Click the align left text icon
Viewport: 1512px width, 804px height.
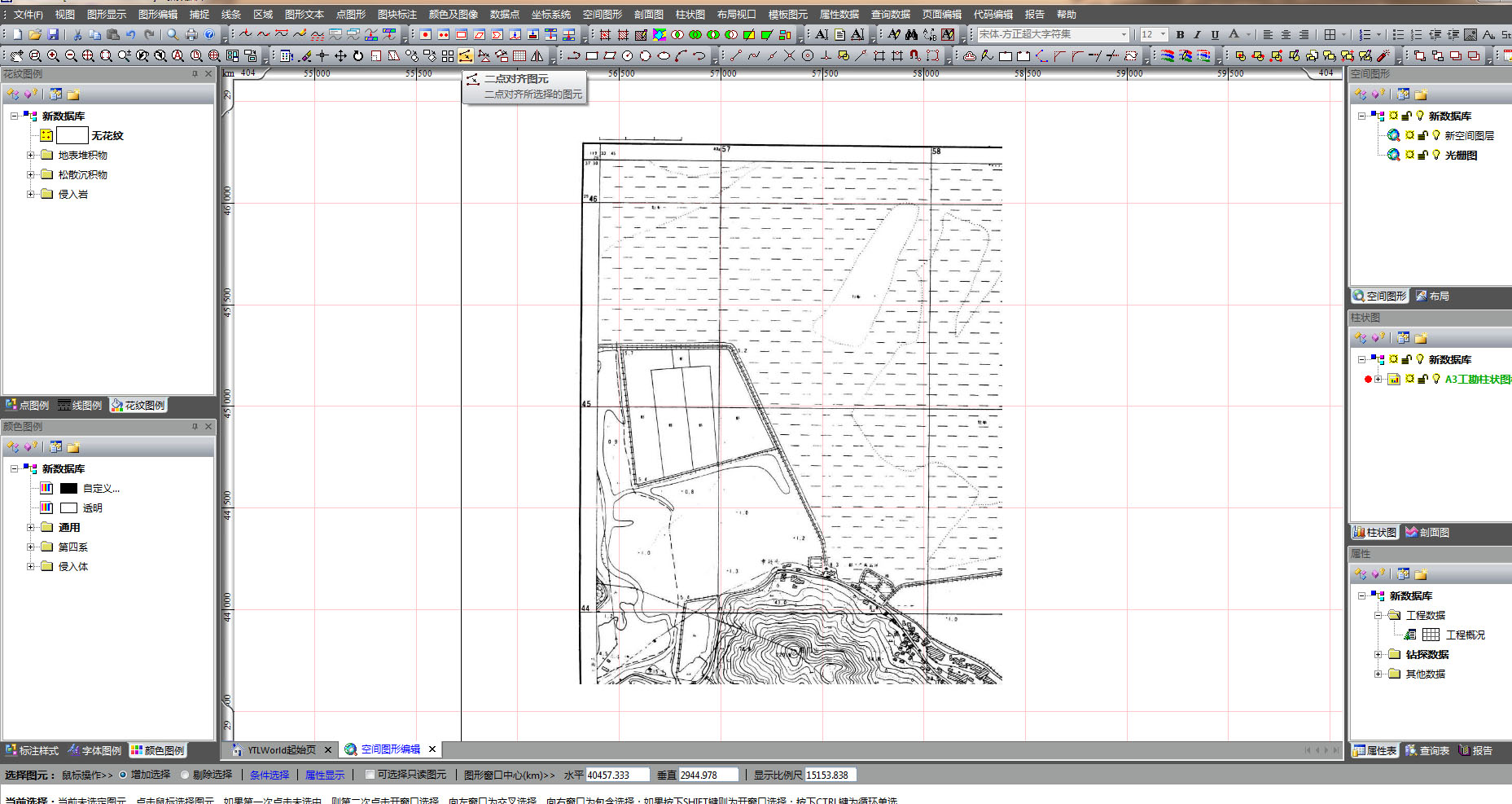(1268, 34)
